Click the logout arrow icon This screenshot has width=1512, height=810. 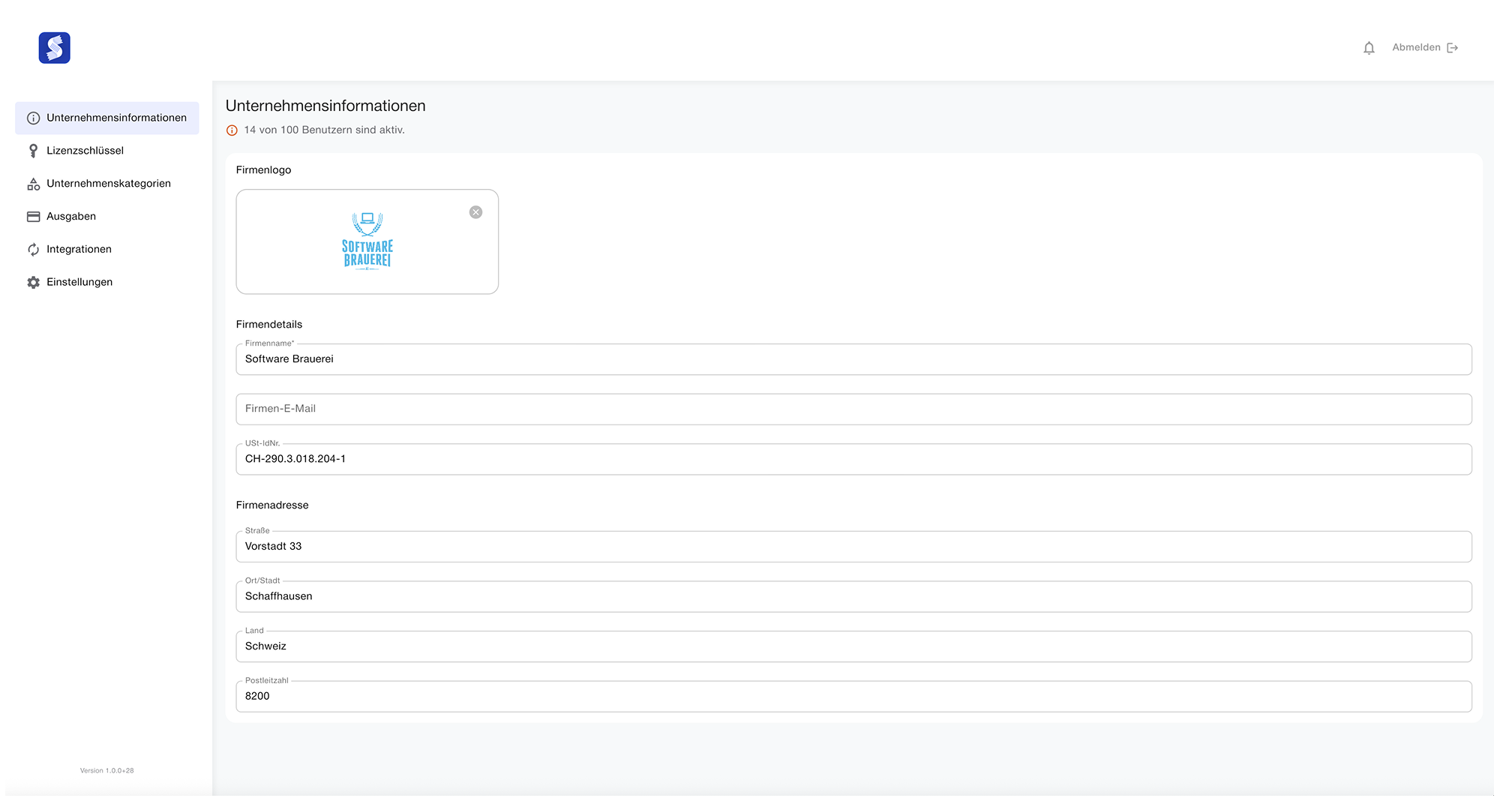pos(1453,48)
